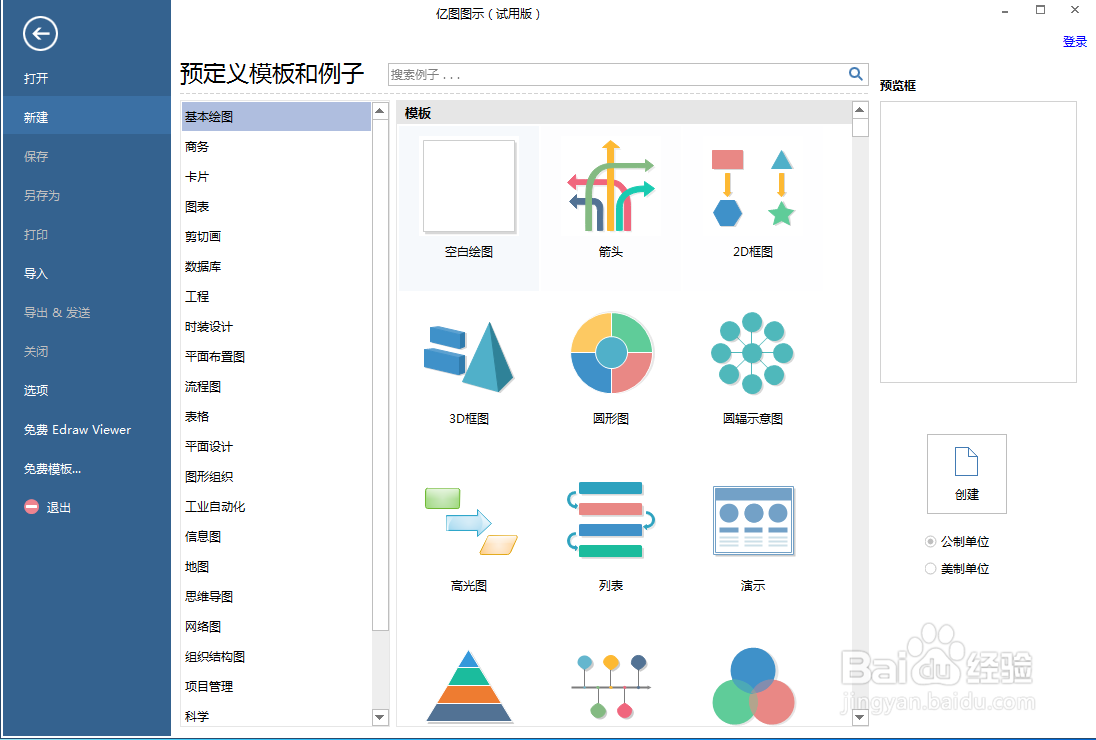Click the 创建 create button

pos(966,474)
